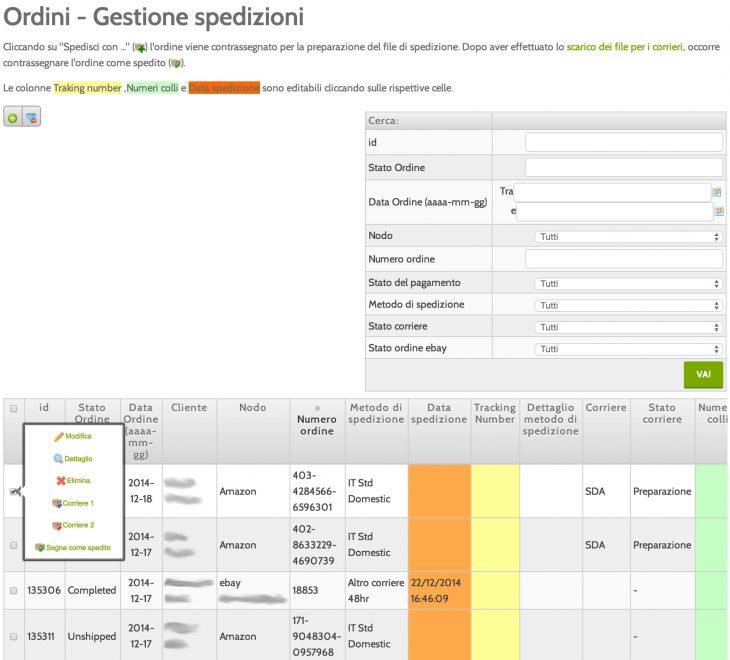The height and width of the screenshot is (660, 730).
Task: Open the Stato ordine ebay dropdown
Action: tap(629, 349)
